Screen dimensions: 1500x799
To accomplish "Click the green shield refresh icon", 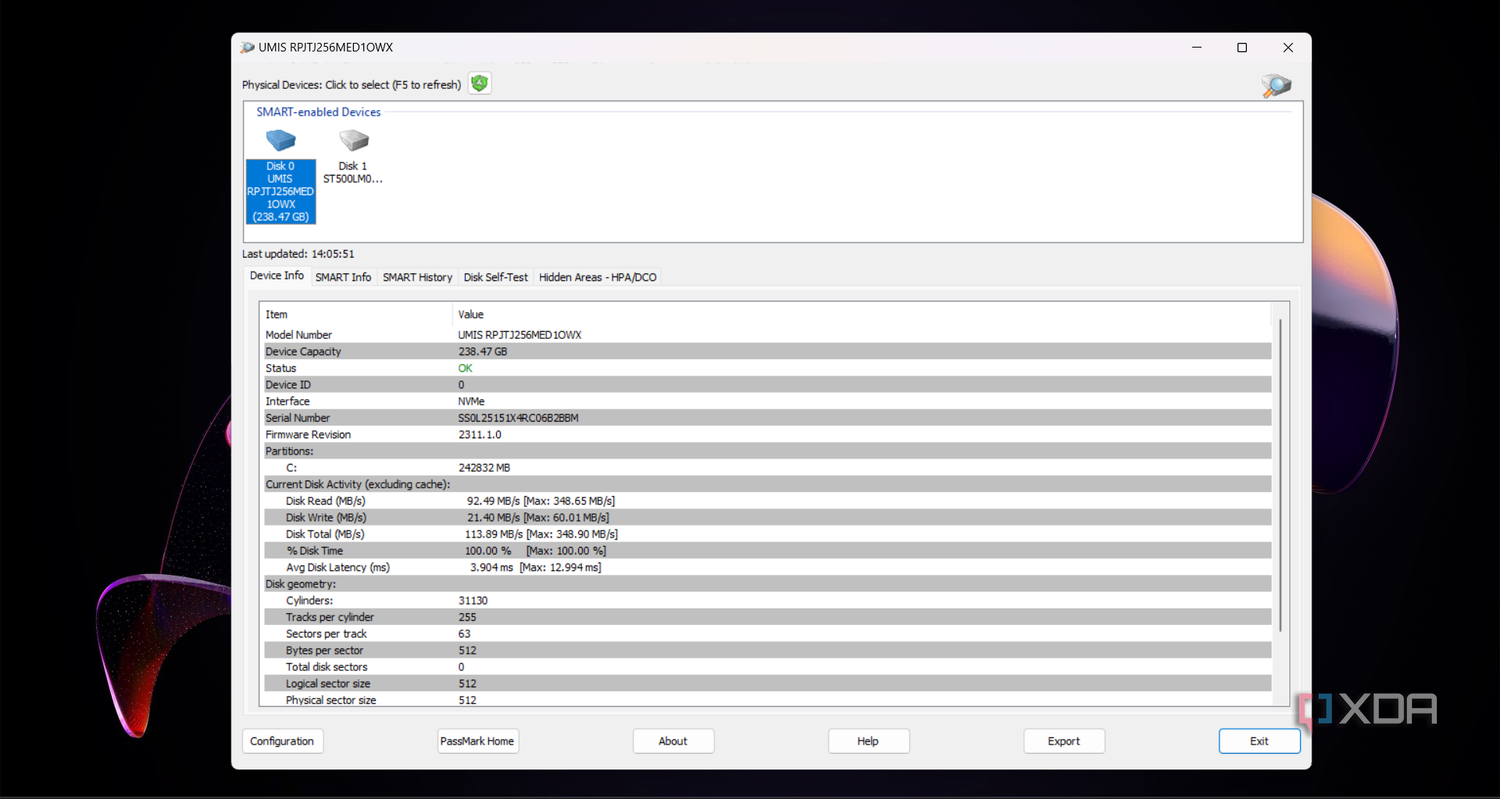I will click(x=480, y=84).
